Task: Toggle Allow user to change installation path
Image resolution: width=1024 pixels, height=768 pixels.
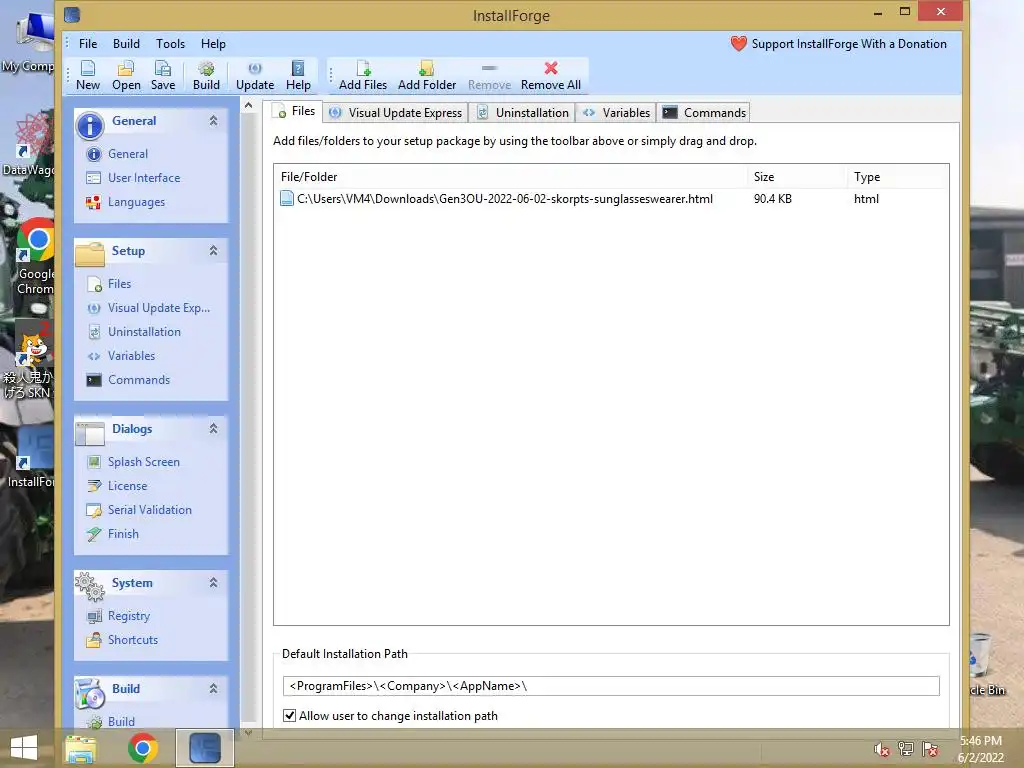Action: tap(289, 716)
